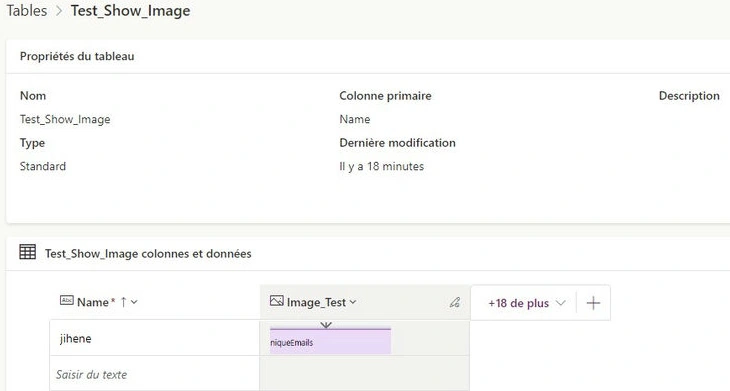Open the Image_Test column dropdown chevron
The height and width of the screenshot is (391, 730).
pyautogui.click(x=353, y=302)
